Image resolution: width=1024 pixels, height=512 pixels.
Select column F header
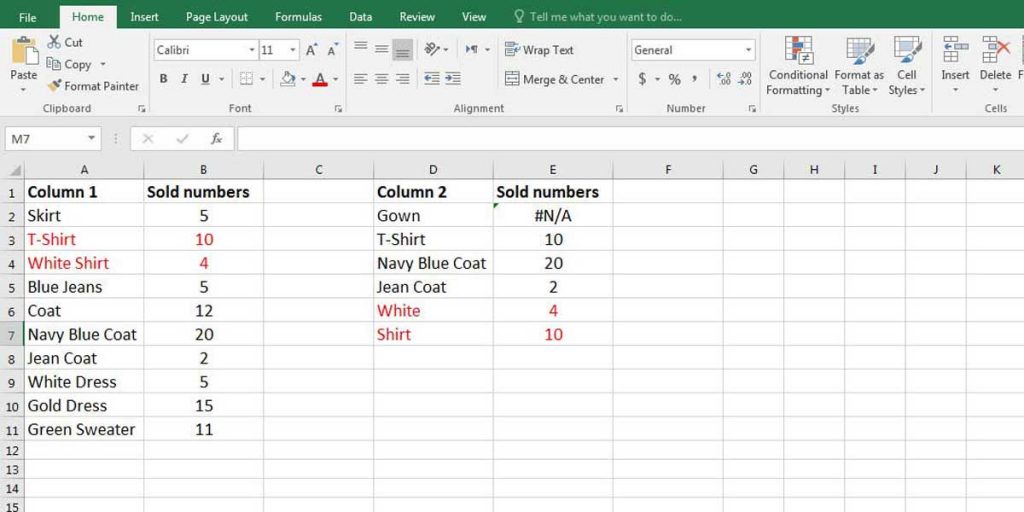coord(668,170)
